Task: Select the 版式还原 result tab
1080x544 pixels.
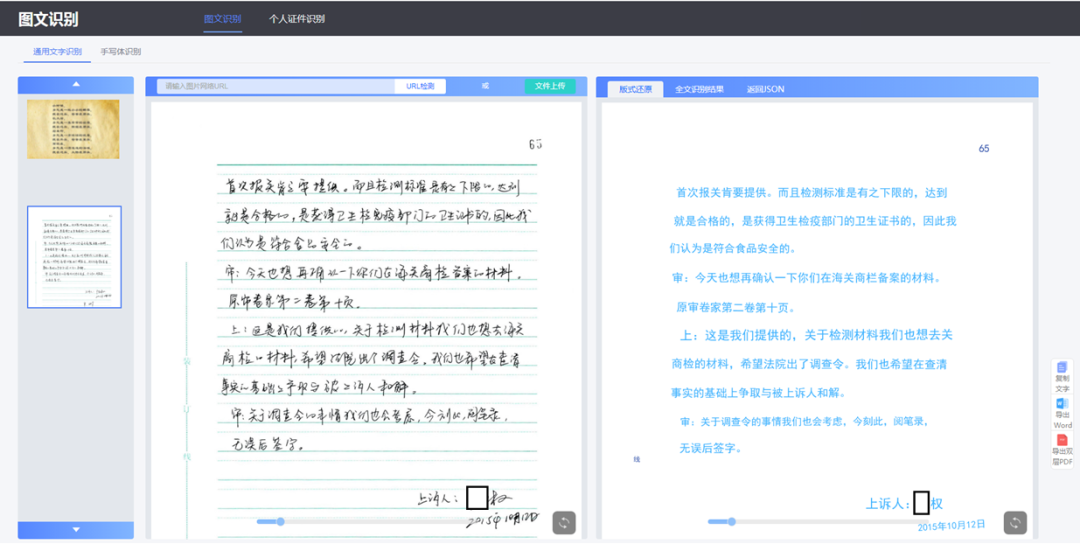Action: pyautogui.click(x=635, y=89)
